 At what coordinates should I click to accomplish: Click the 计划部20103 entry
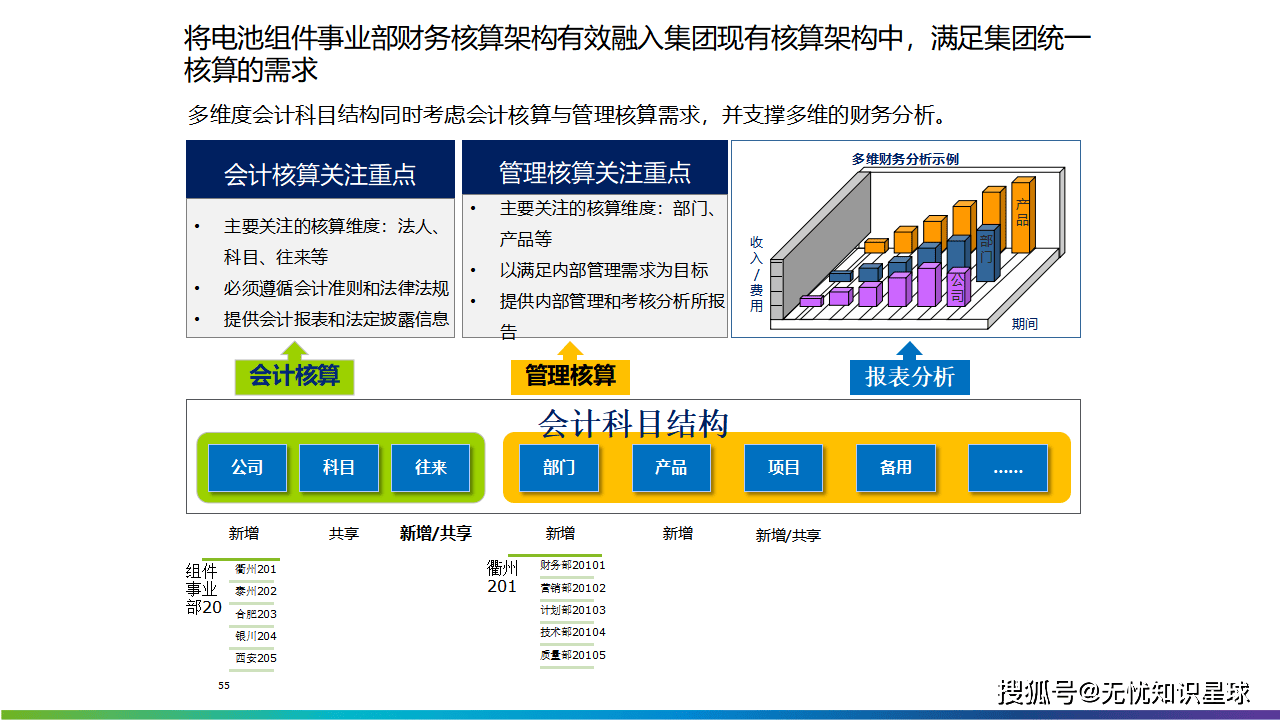pos(572,610)
